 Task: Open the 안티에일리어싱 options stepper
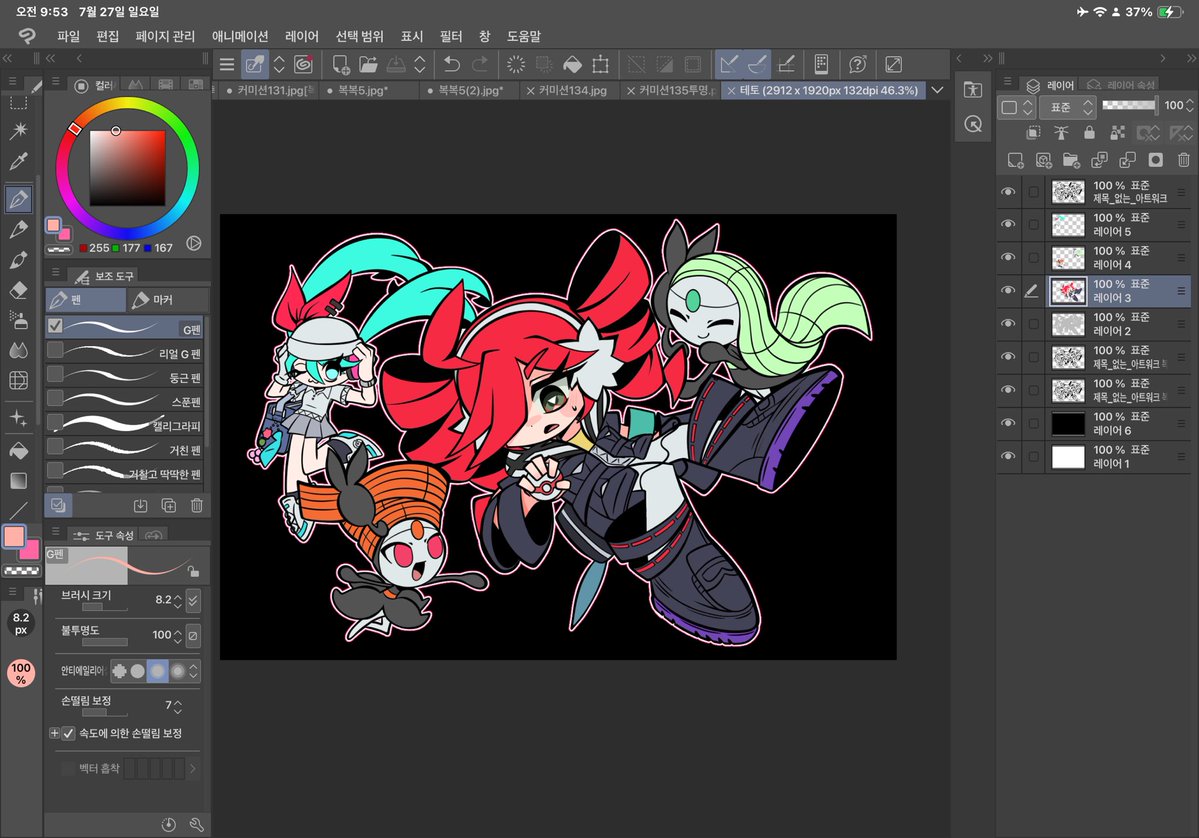click(x=193, y=671)
